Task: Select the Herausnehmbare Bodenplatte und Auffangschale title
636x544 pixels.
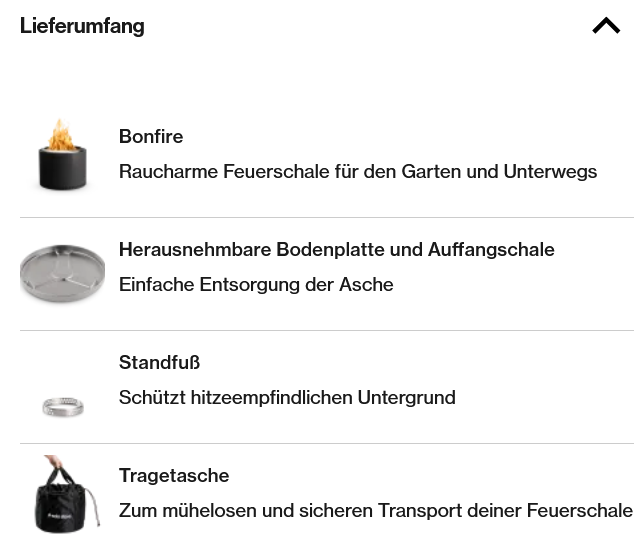Action: (x=337, y=249)
